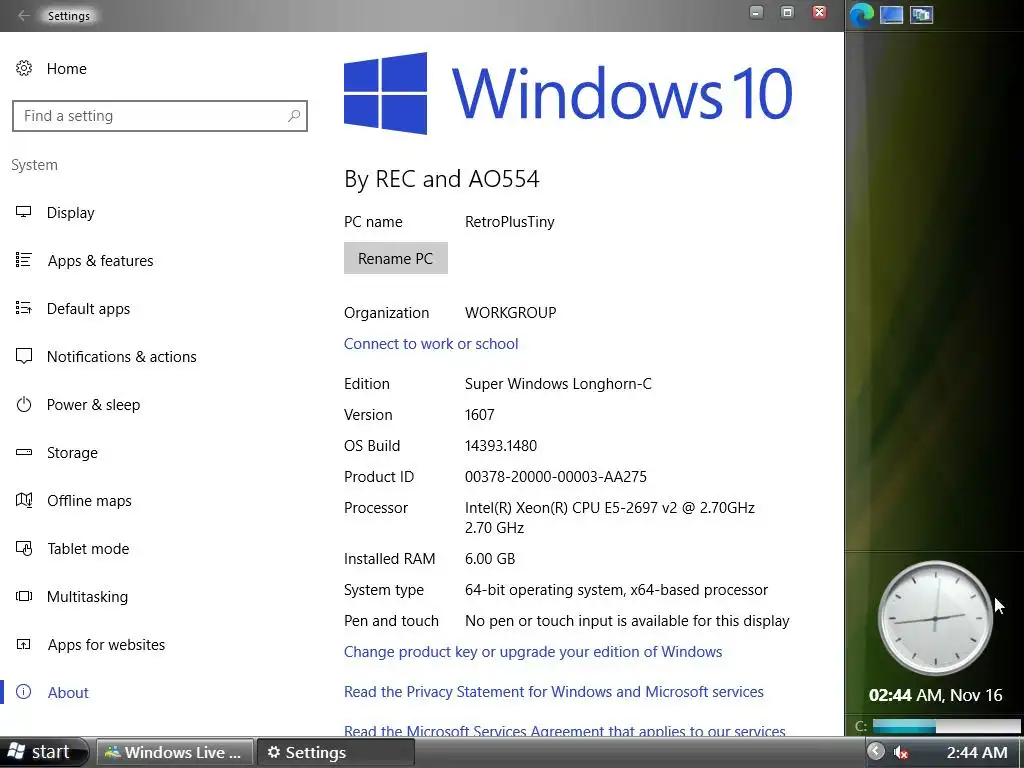1024x768 pixels.
Task: Click the switch windows icon at top
Action: click(921, 14)
